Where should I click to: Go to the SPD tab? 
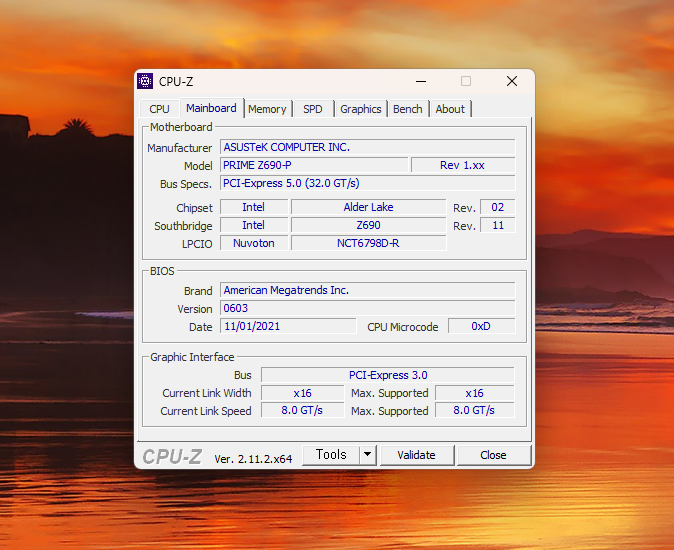coord(312,109)
